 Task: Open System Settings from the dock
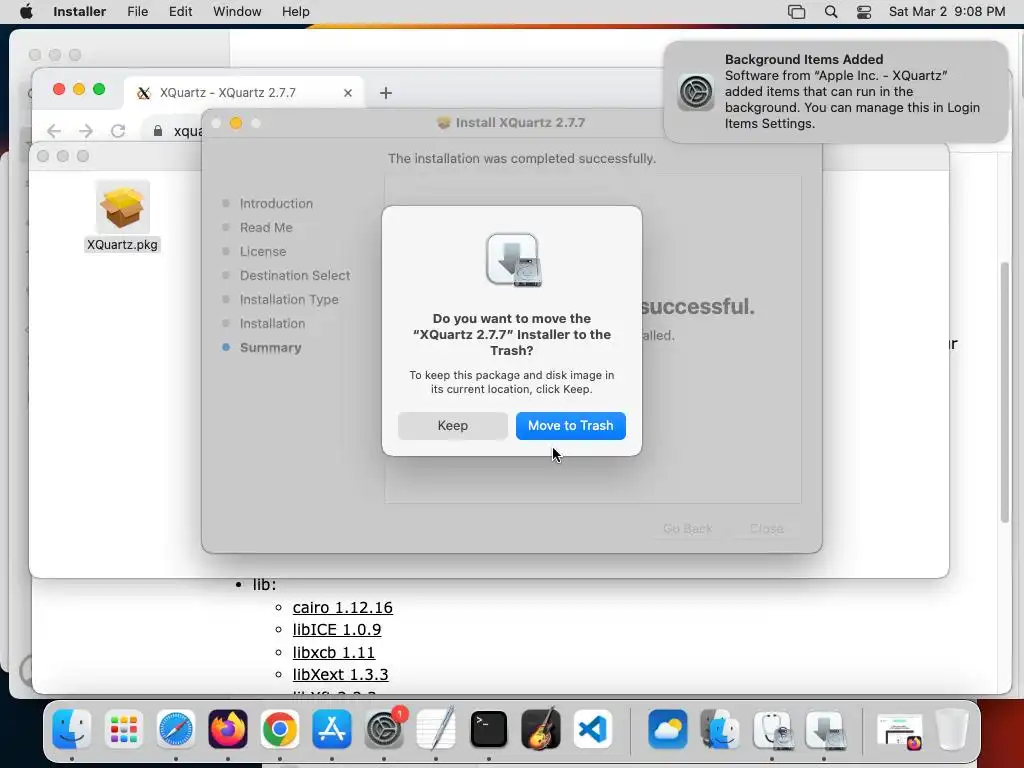(x=384, y=729)
